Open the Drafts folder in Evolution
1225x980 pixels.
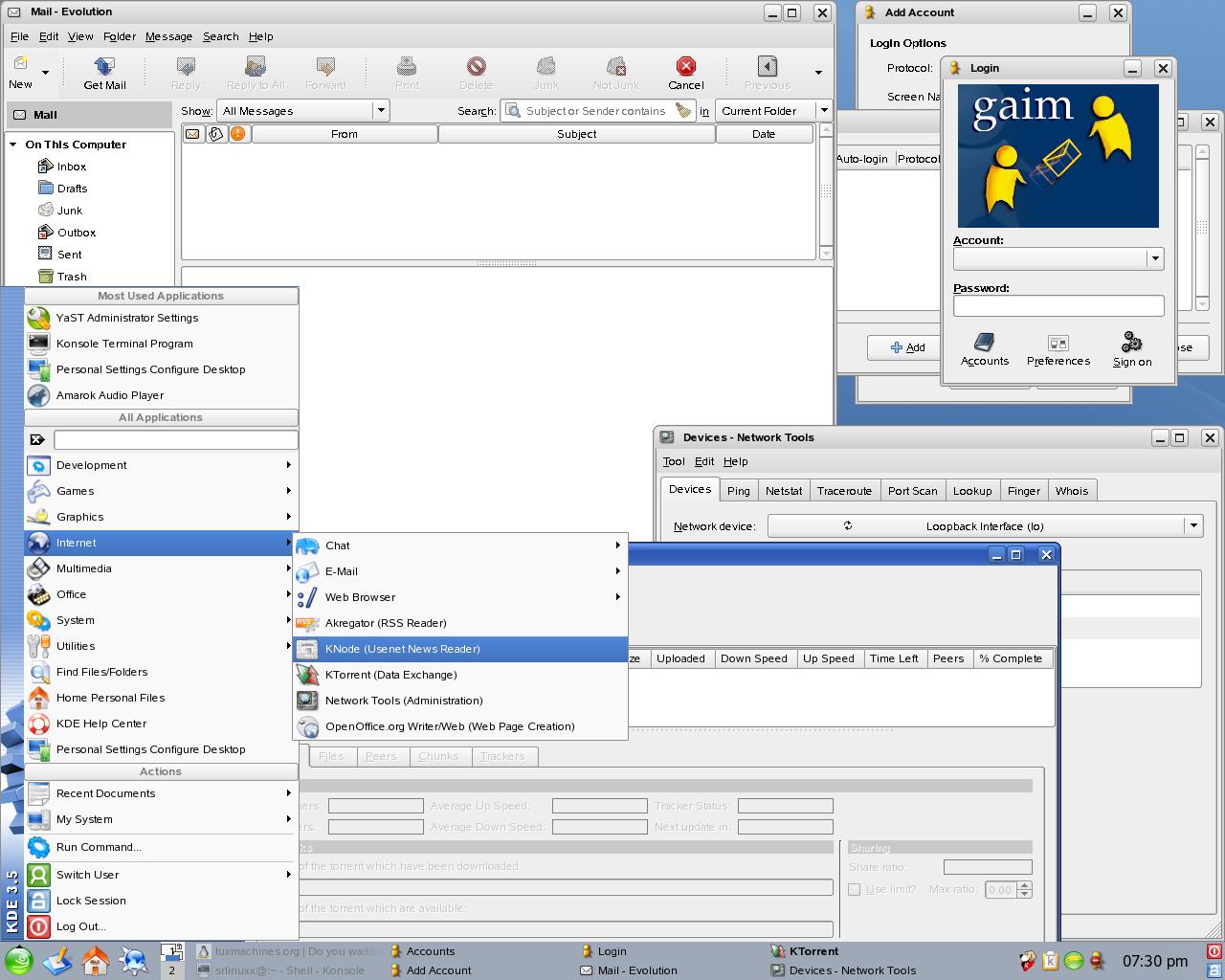click(x=72, y=189)
